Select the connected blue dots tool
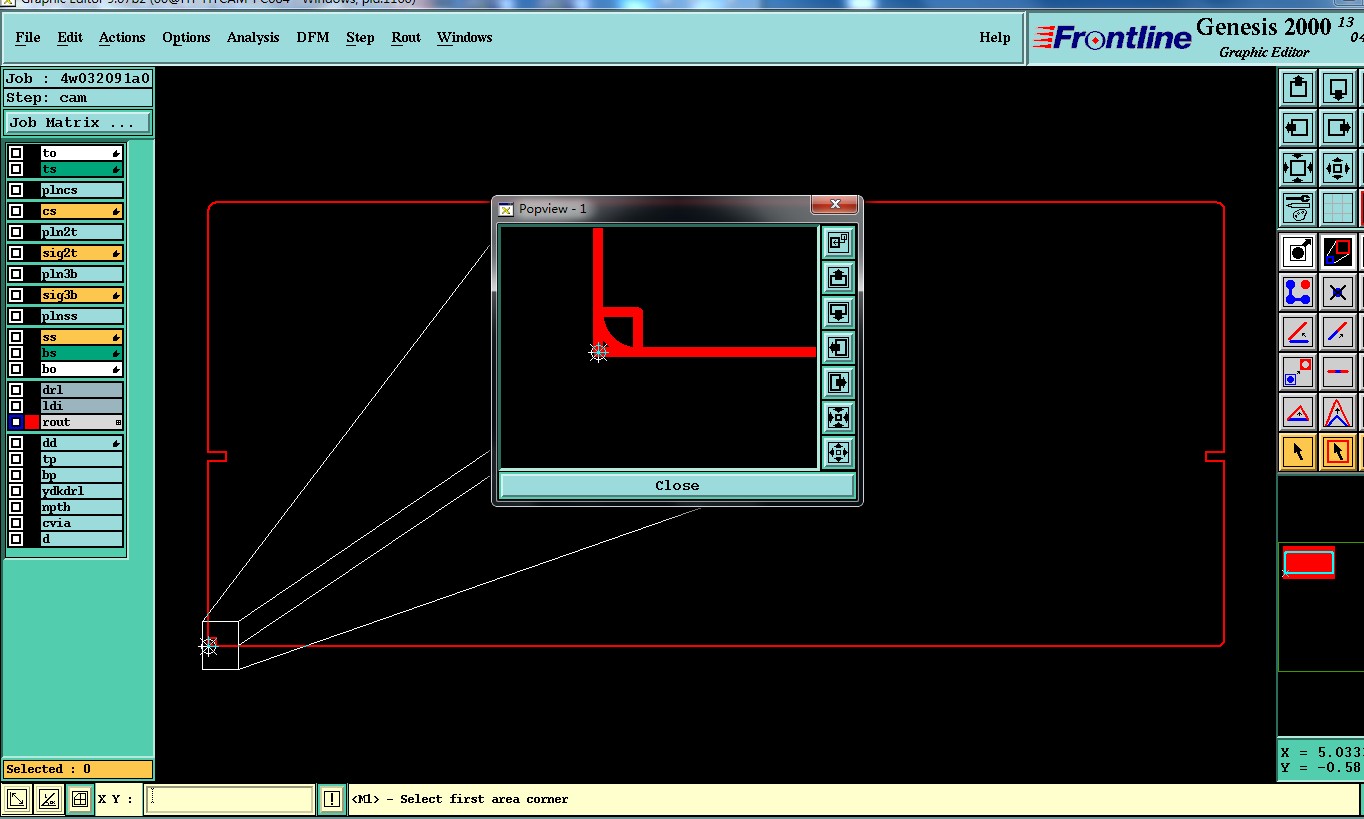Image resolution: width=1364 pixels, height=819 pixels. click(x=1298, y=292)
